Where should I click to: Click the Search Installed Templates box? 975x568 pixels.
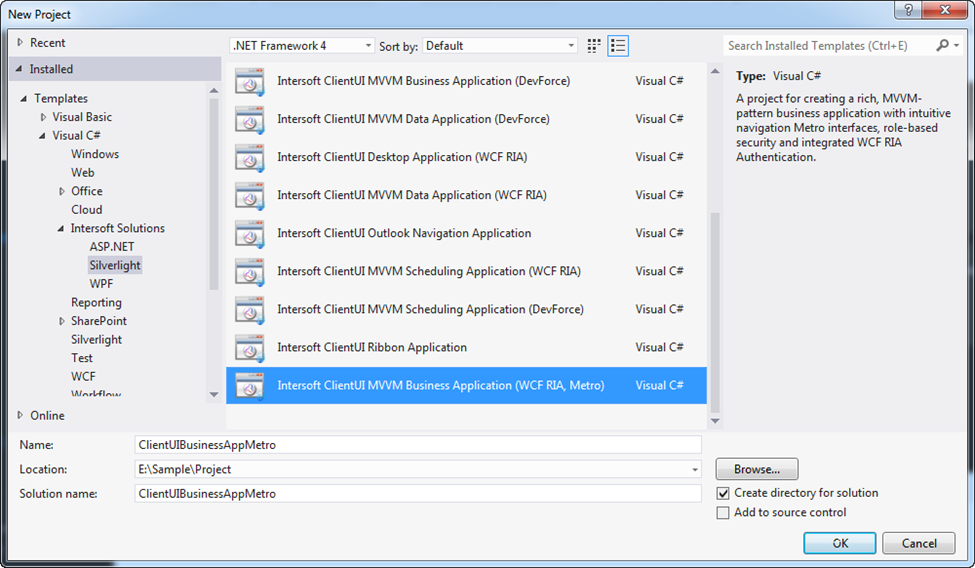[829, 45]
